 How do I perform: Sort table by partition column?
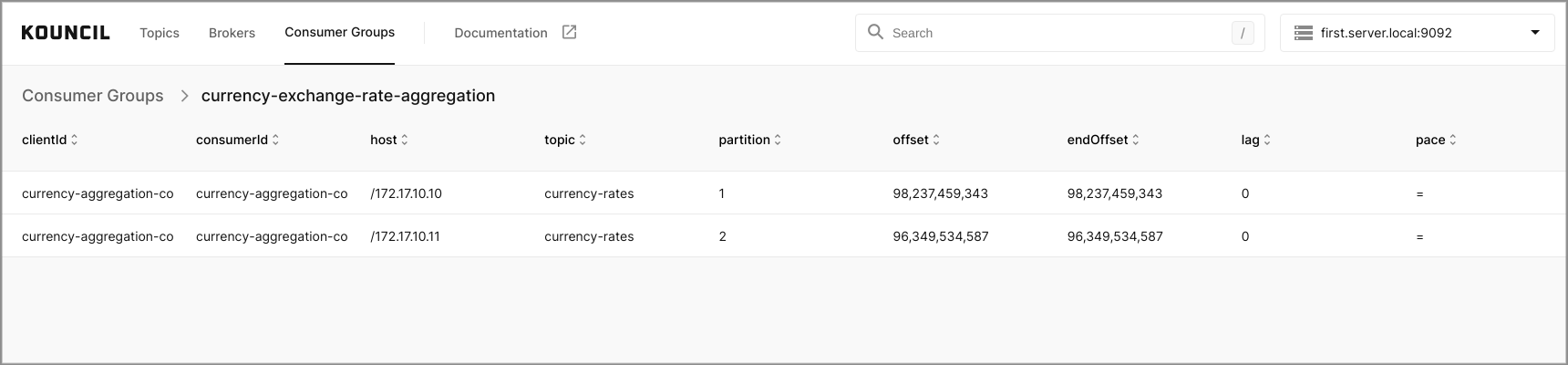pos(750,140)
